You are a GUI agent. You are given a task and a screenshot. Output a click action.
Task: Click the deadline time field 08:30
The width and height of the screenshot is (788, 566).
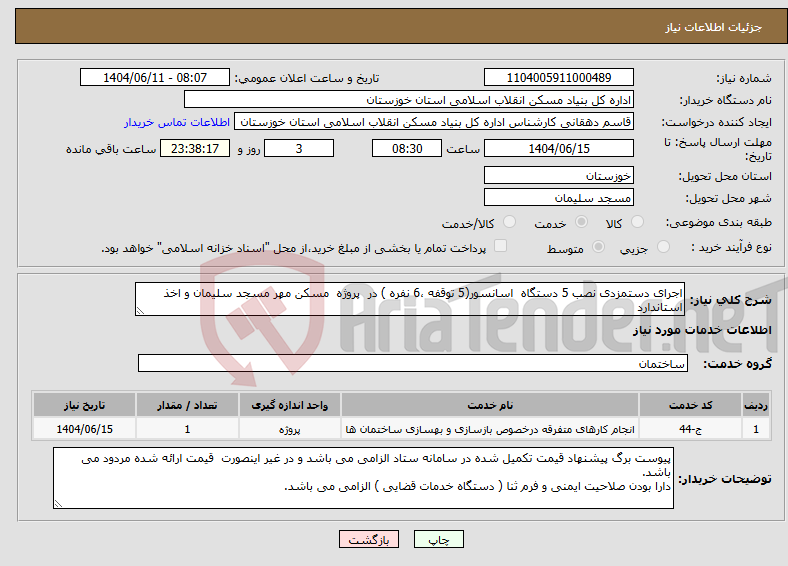tap(407, 148)
